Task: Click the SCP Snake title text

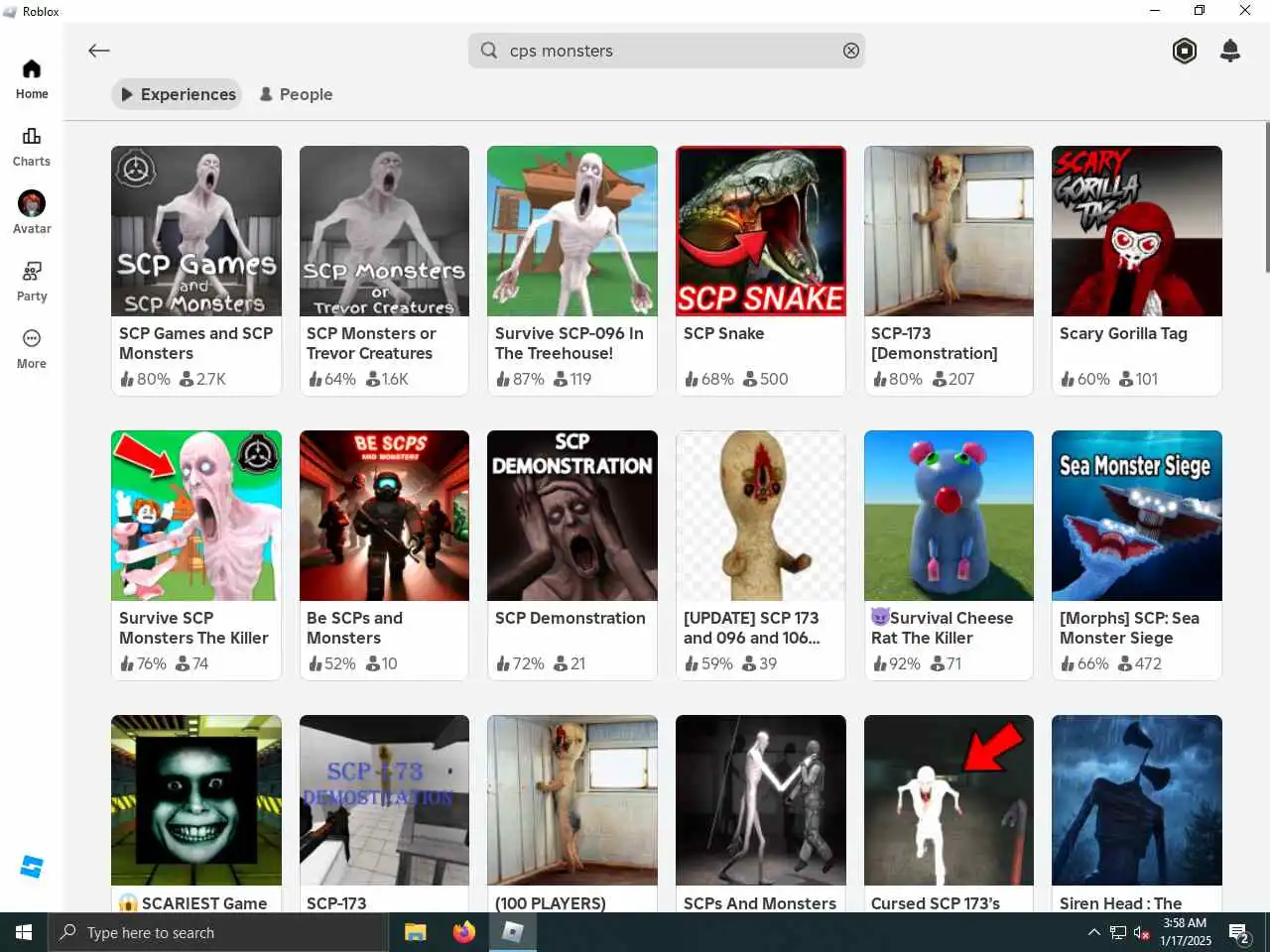Action: point(723,333)
